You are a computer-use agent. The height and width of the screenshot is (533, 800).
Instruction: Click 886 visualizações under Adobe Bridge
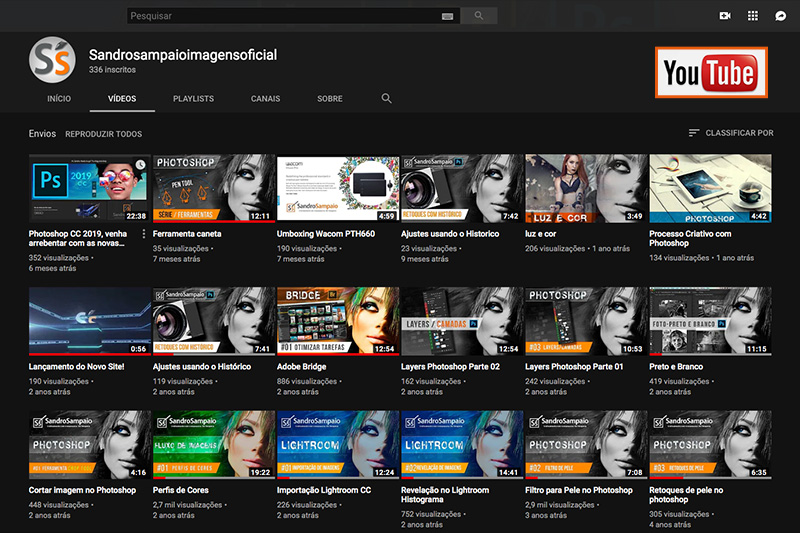coord(307,381)
